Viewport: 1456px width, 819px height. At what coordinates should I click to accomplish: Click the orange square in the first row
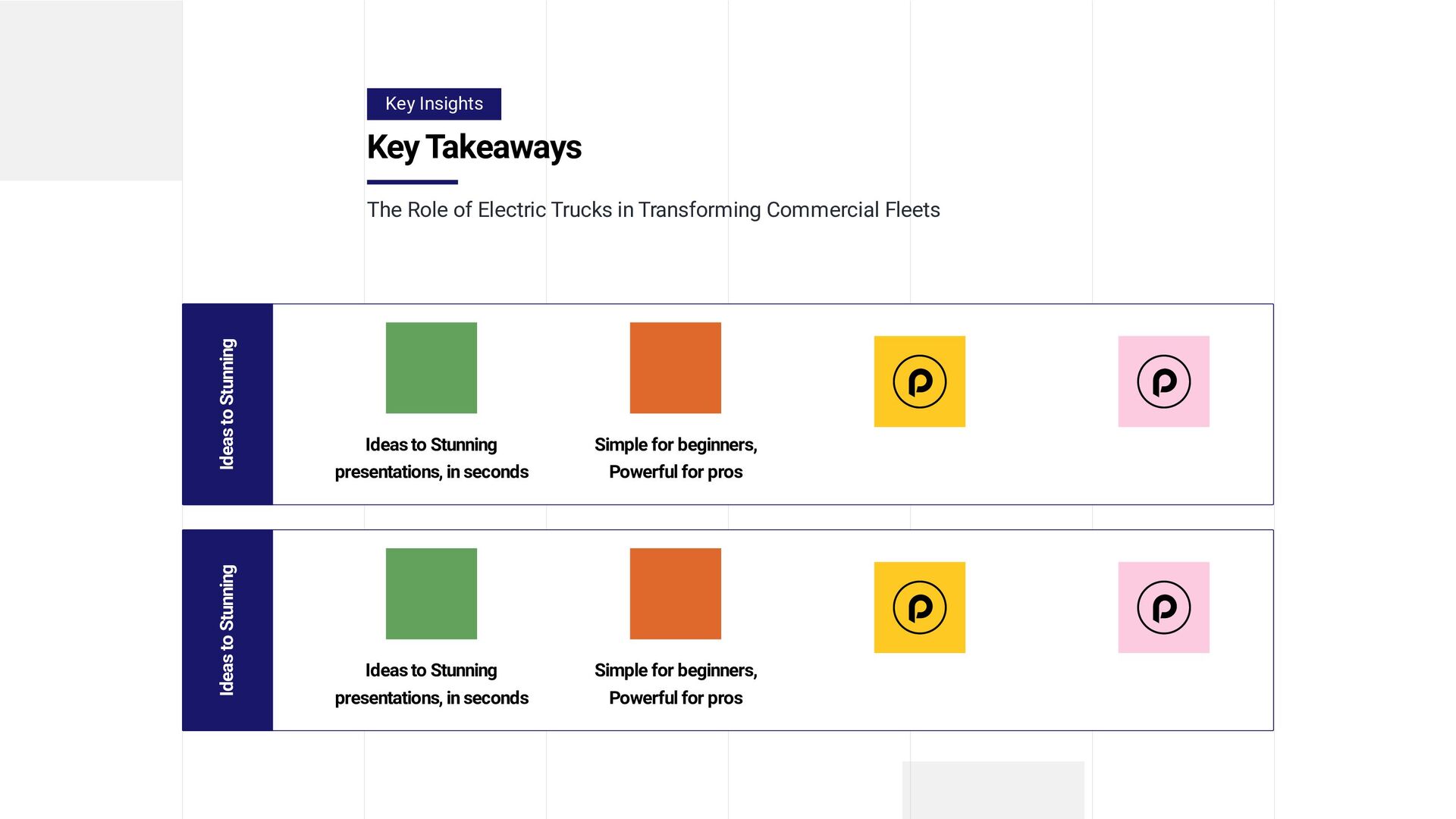pyautogui.click(x=675, y=368)
